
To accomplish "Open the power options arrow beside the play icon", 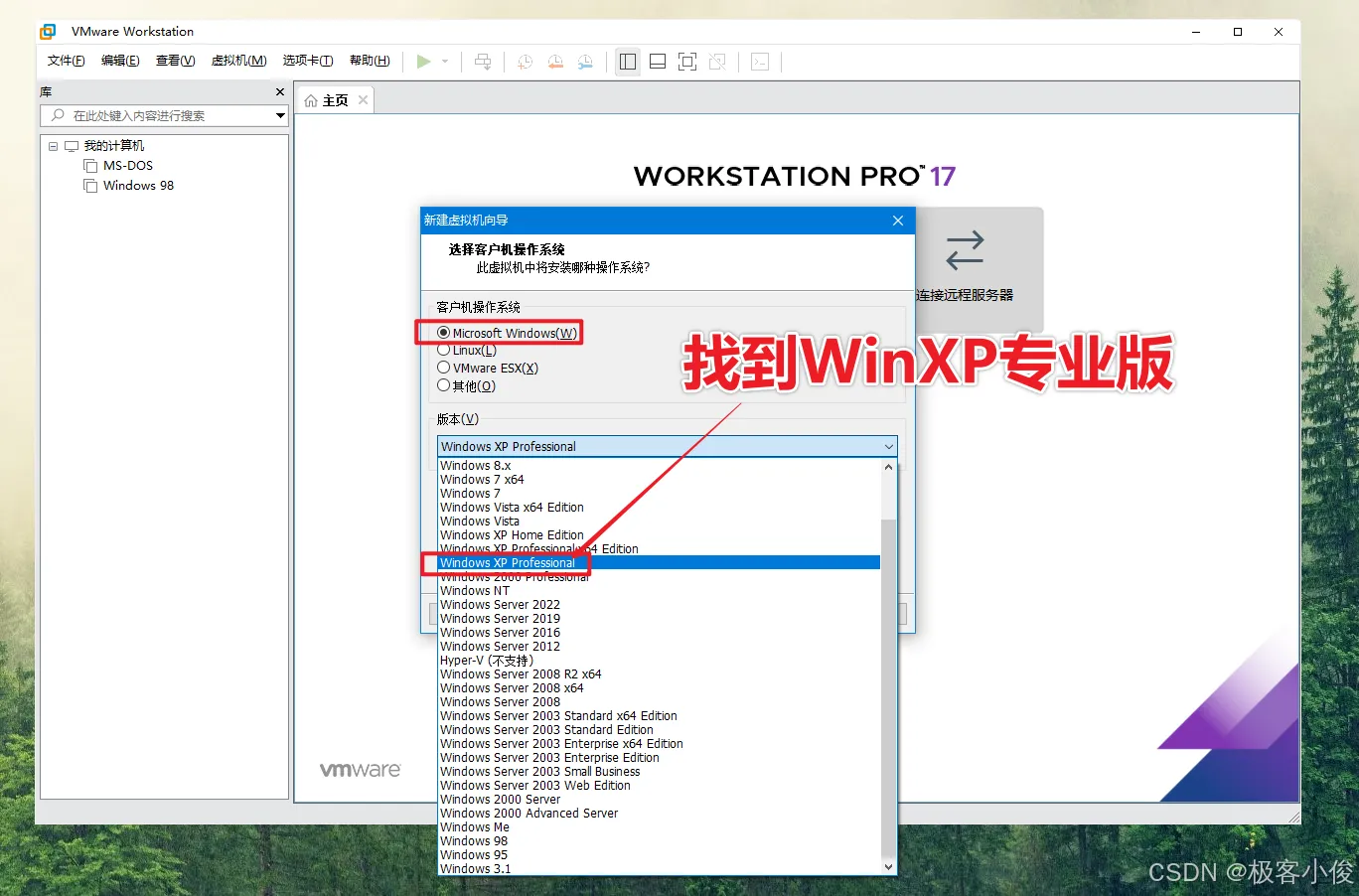I will pos(445,62).
